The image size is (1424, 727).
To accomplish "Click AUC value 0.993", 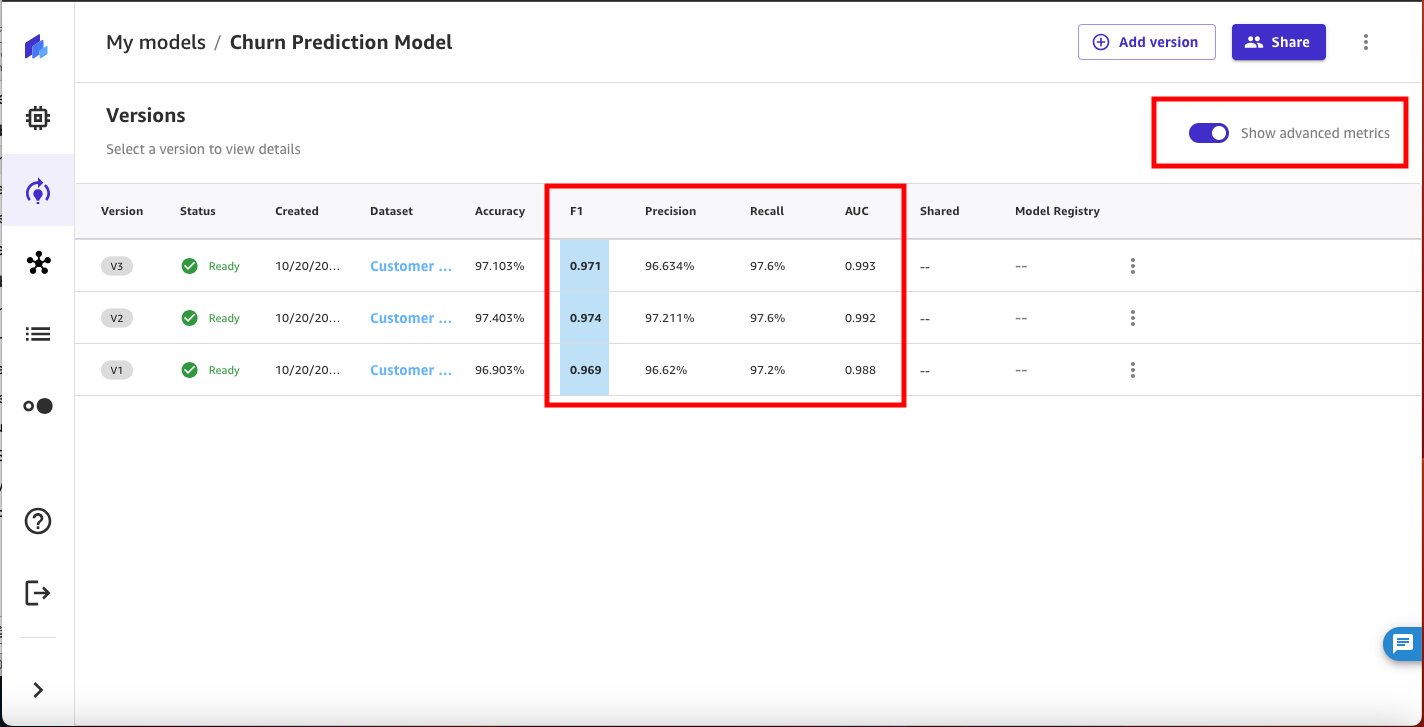I will click(x=860, y=266).
